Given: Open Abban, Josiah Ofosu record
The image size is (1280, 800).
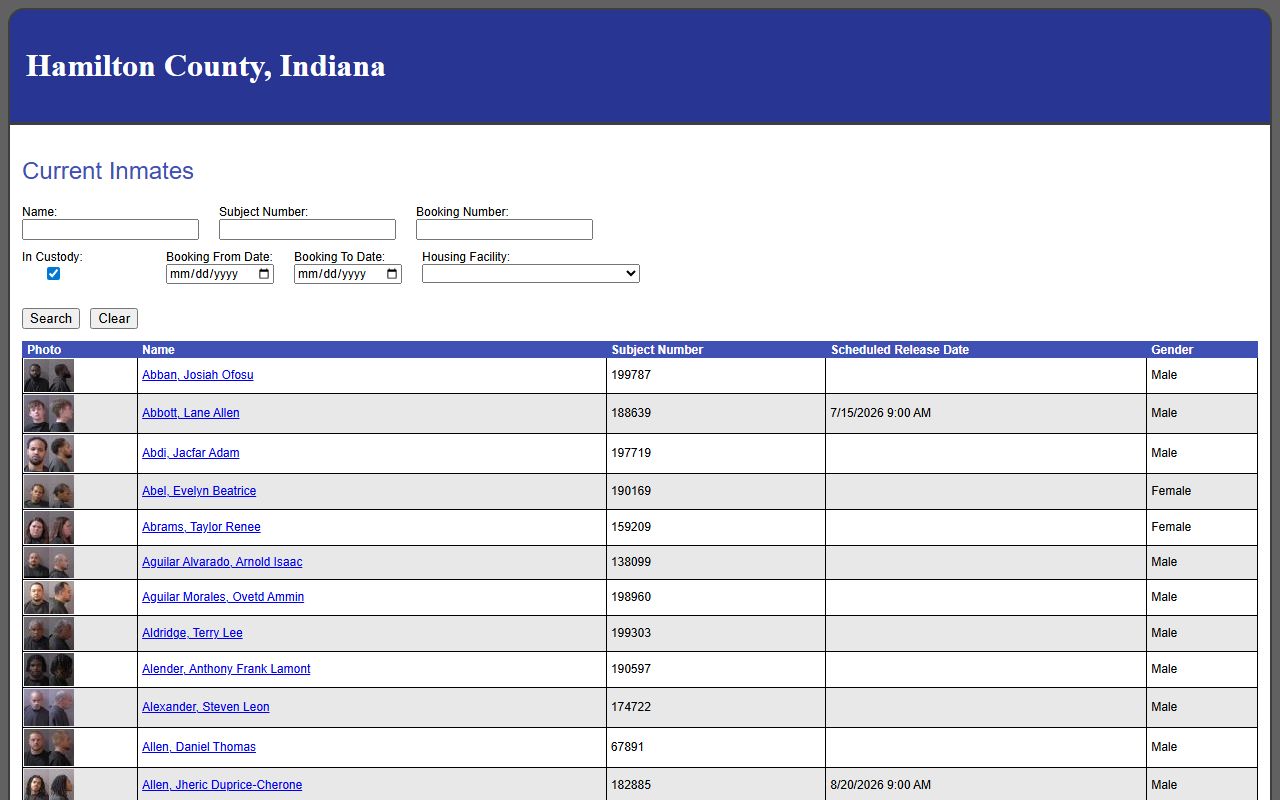Looking at the screenshot, I should tap(198, 375).
